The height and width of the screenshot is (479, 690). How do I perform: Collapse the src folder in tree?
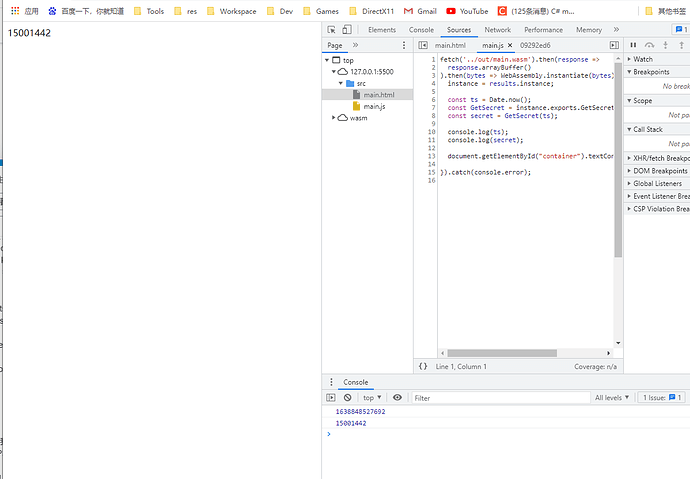[x=341, y=83]
